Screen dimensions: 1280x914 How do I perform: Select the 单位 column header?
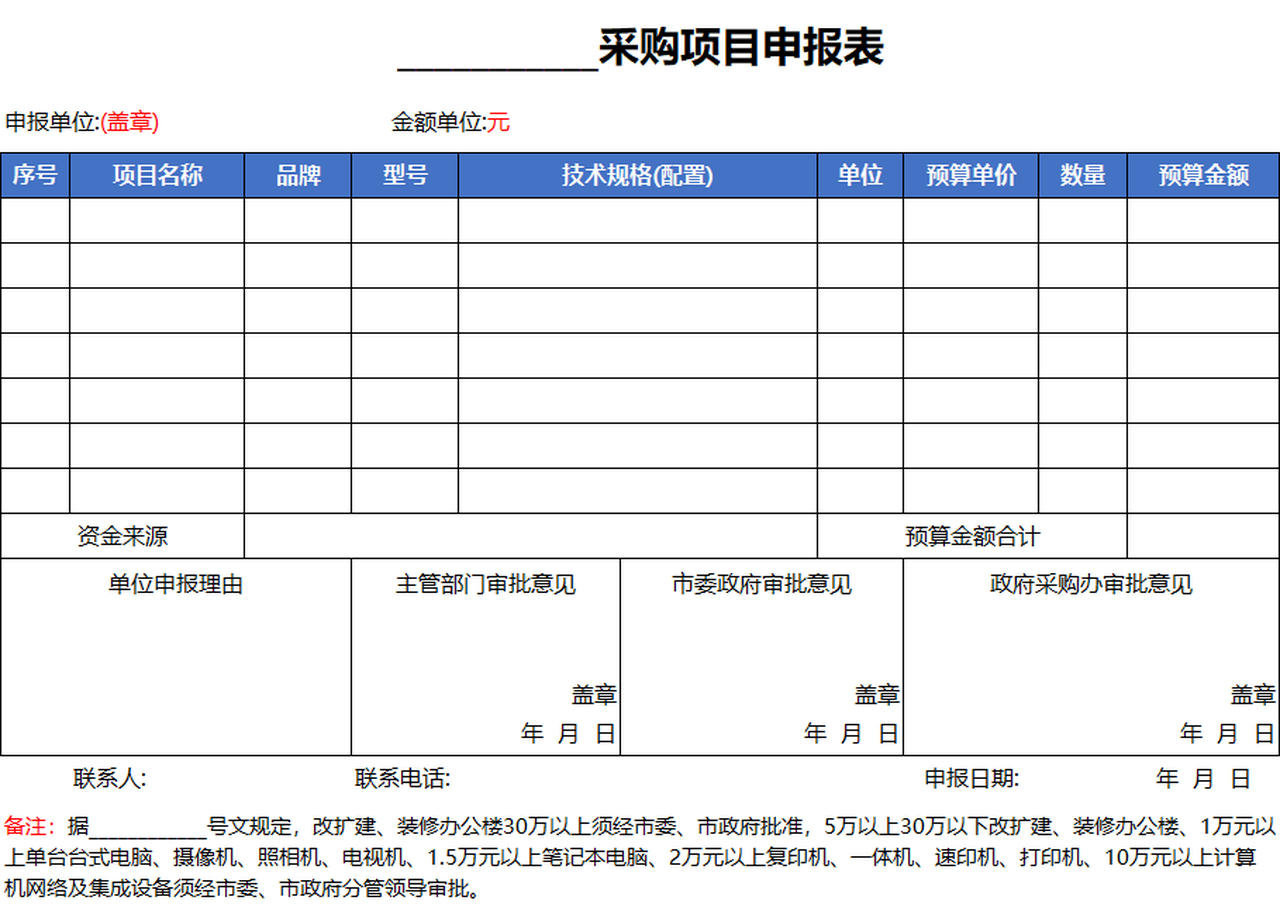click(861, 175)
